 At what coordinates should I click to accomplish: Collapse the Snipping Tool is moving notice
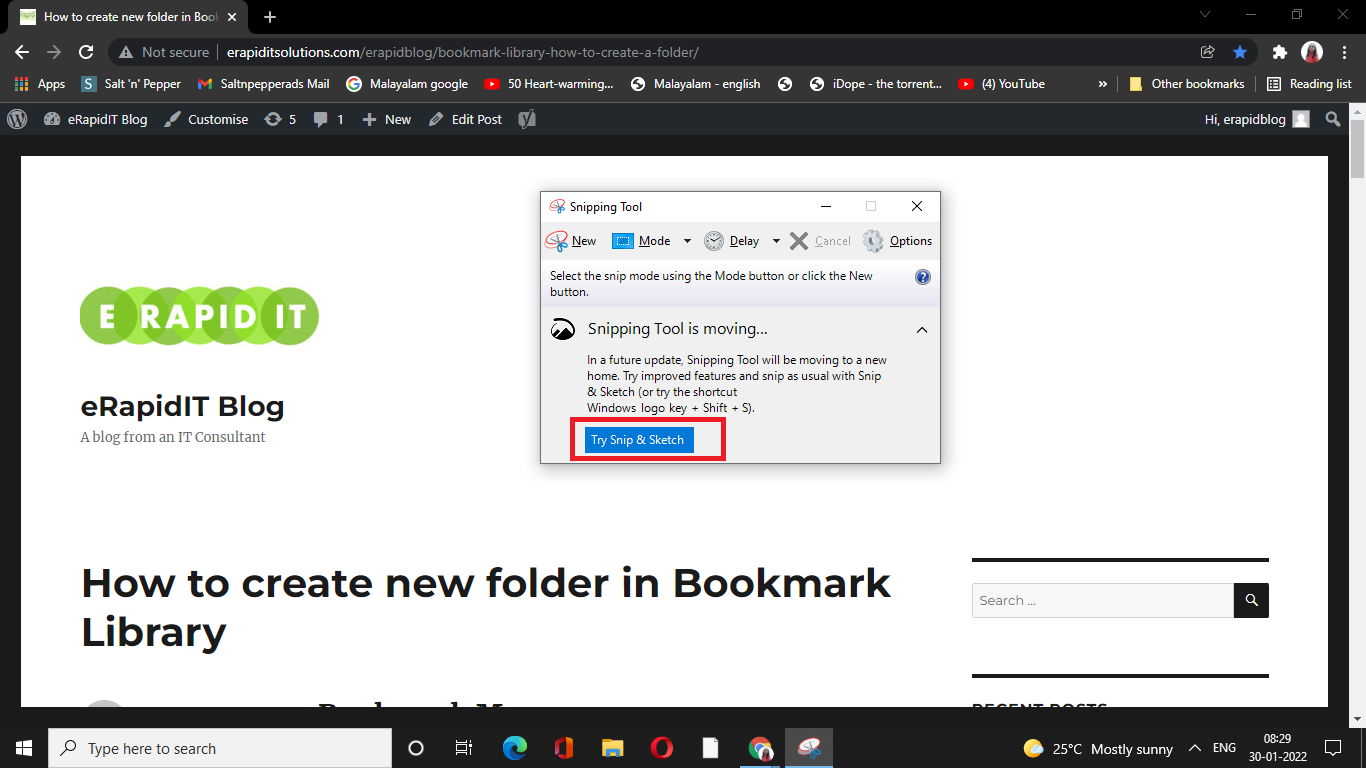921,329
